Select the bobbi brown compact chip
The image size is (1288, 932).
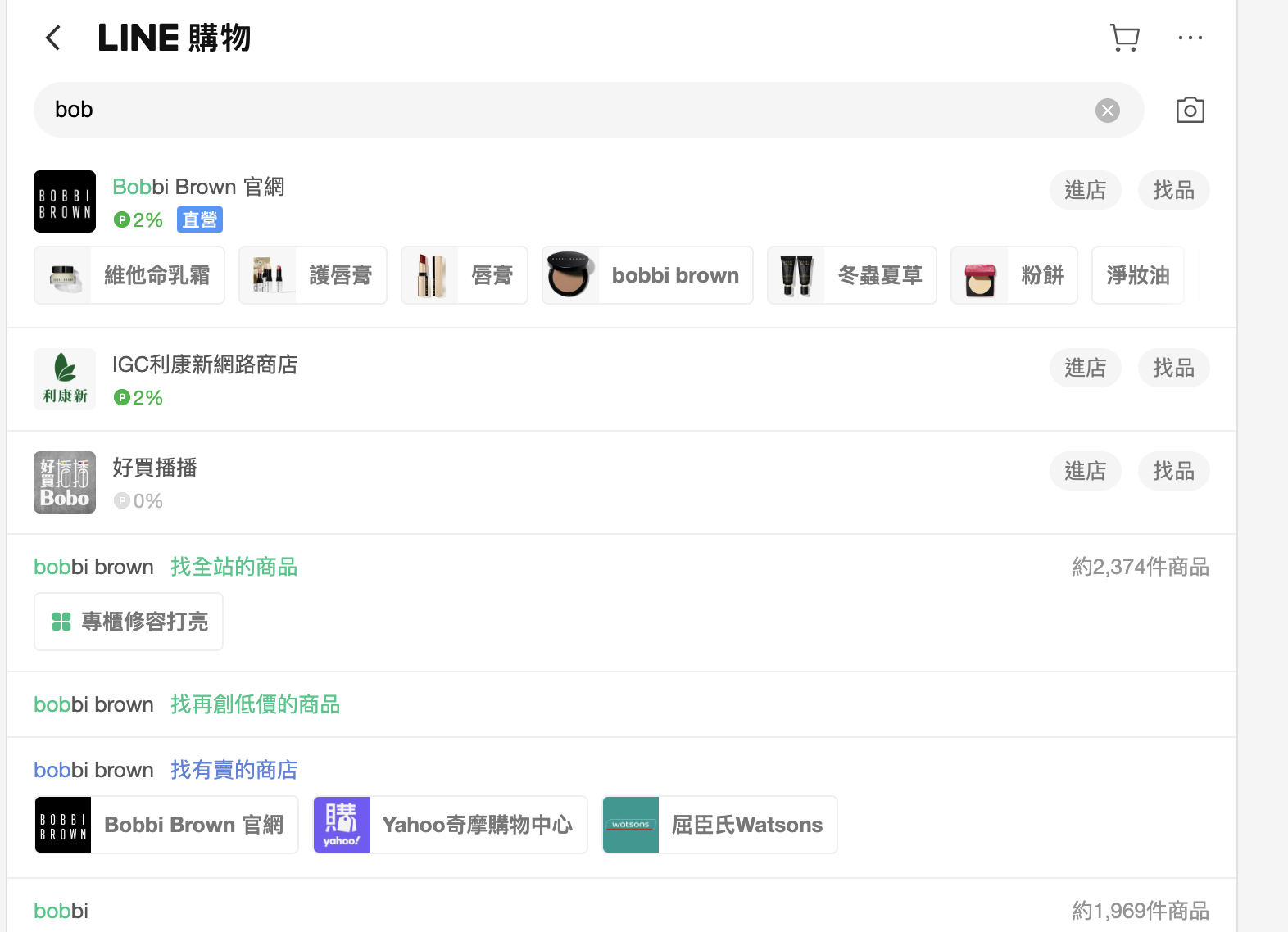647,275
